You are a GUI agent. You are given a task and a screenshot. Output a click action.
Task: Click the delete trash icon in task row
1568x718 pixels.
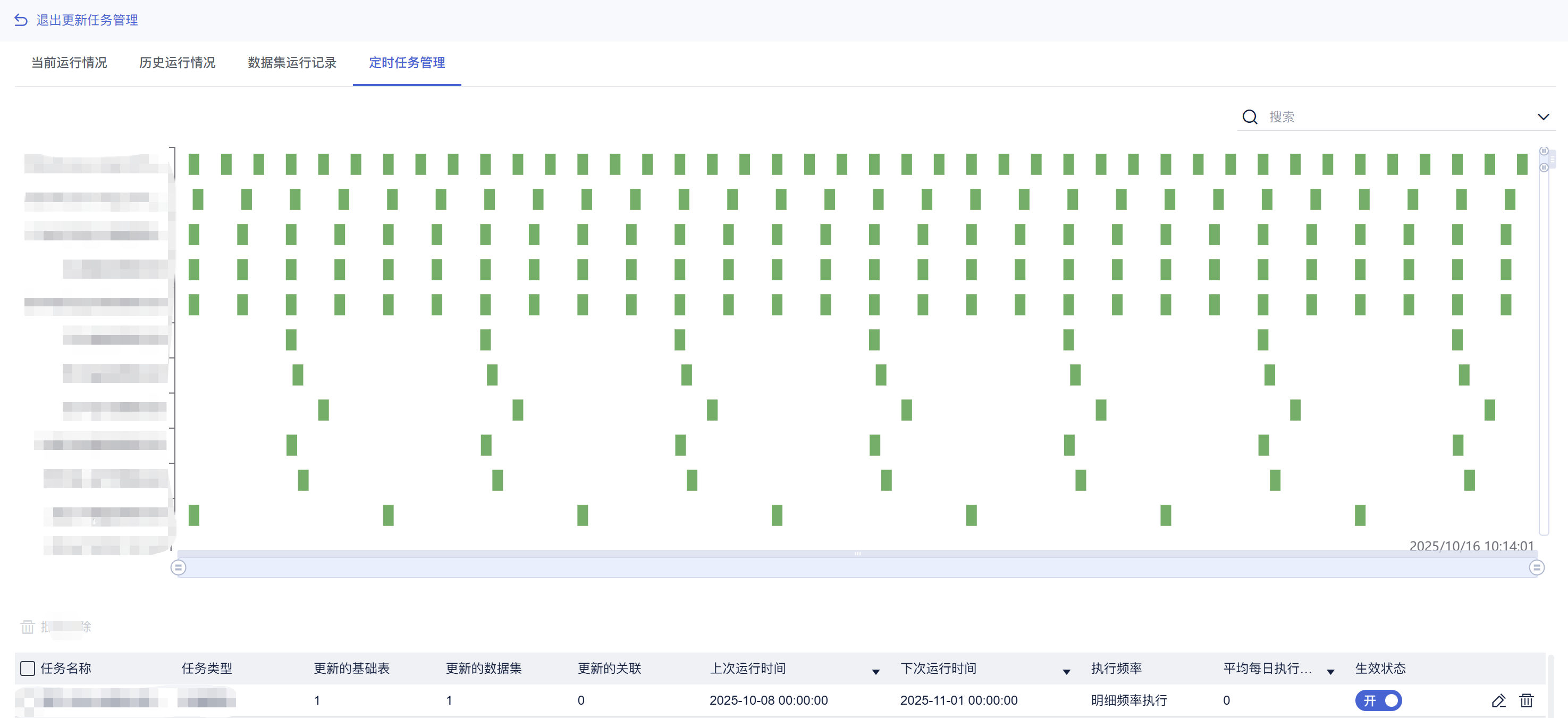point(1526,700)
